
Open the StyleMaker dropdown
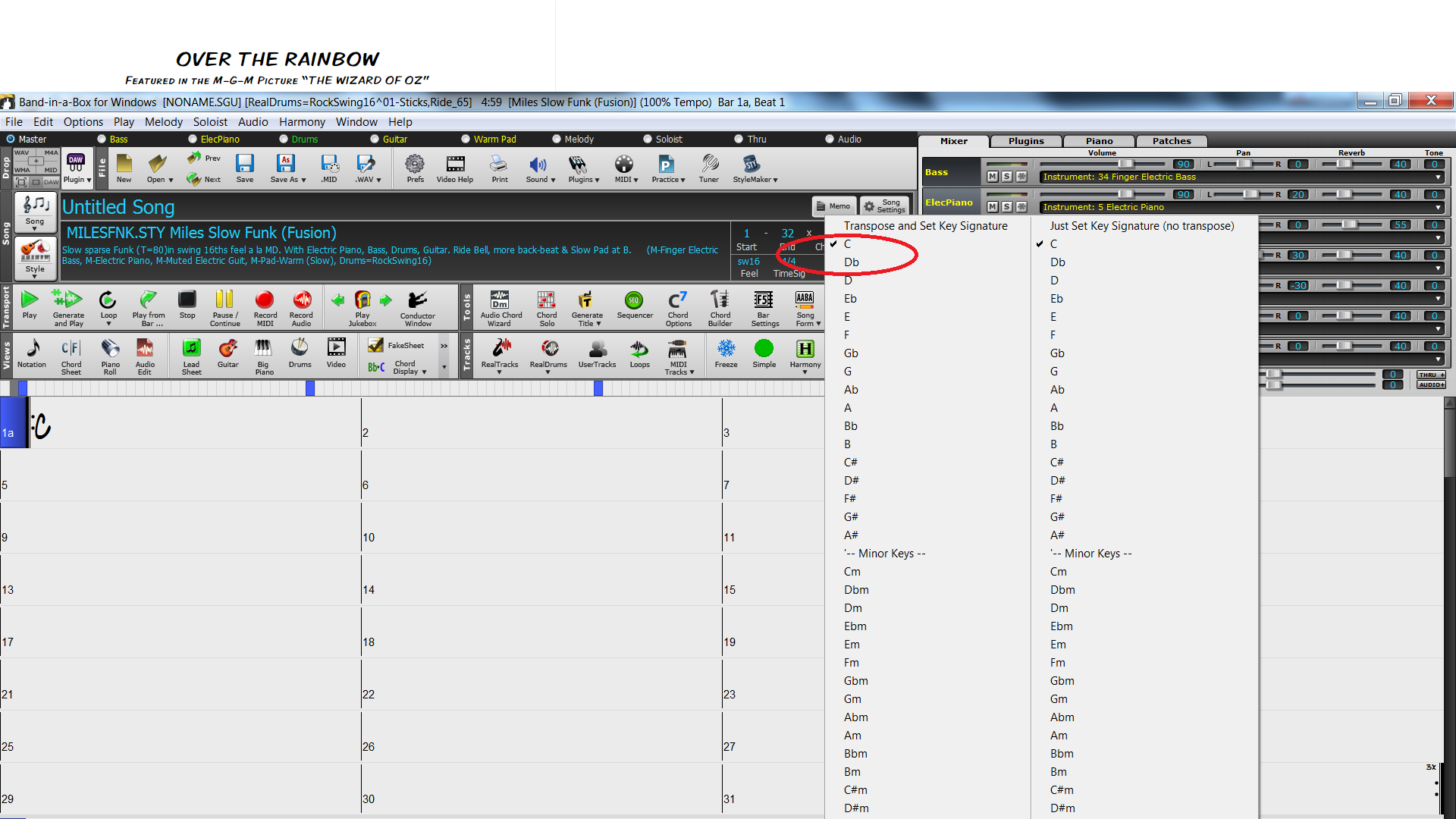pyautogui.click(x=775, y=180)
